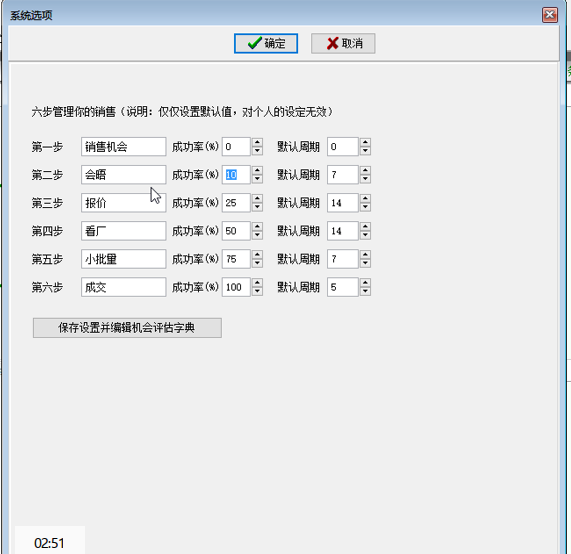Click the 第六步 name field 成交

123,287
